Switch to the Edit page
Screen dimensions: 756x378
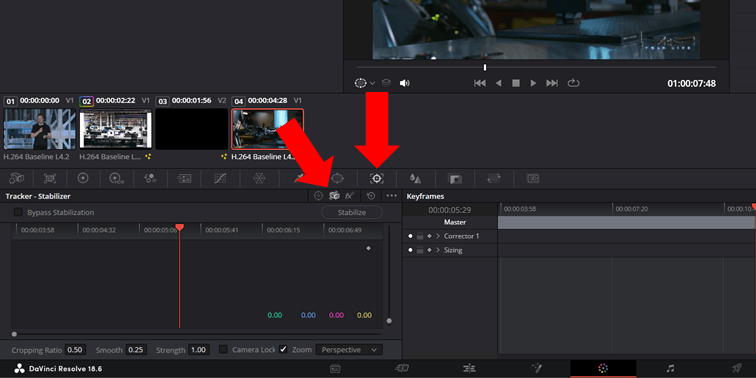click(x=469, y=369)
